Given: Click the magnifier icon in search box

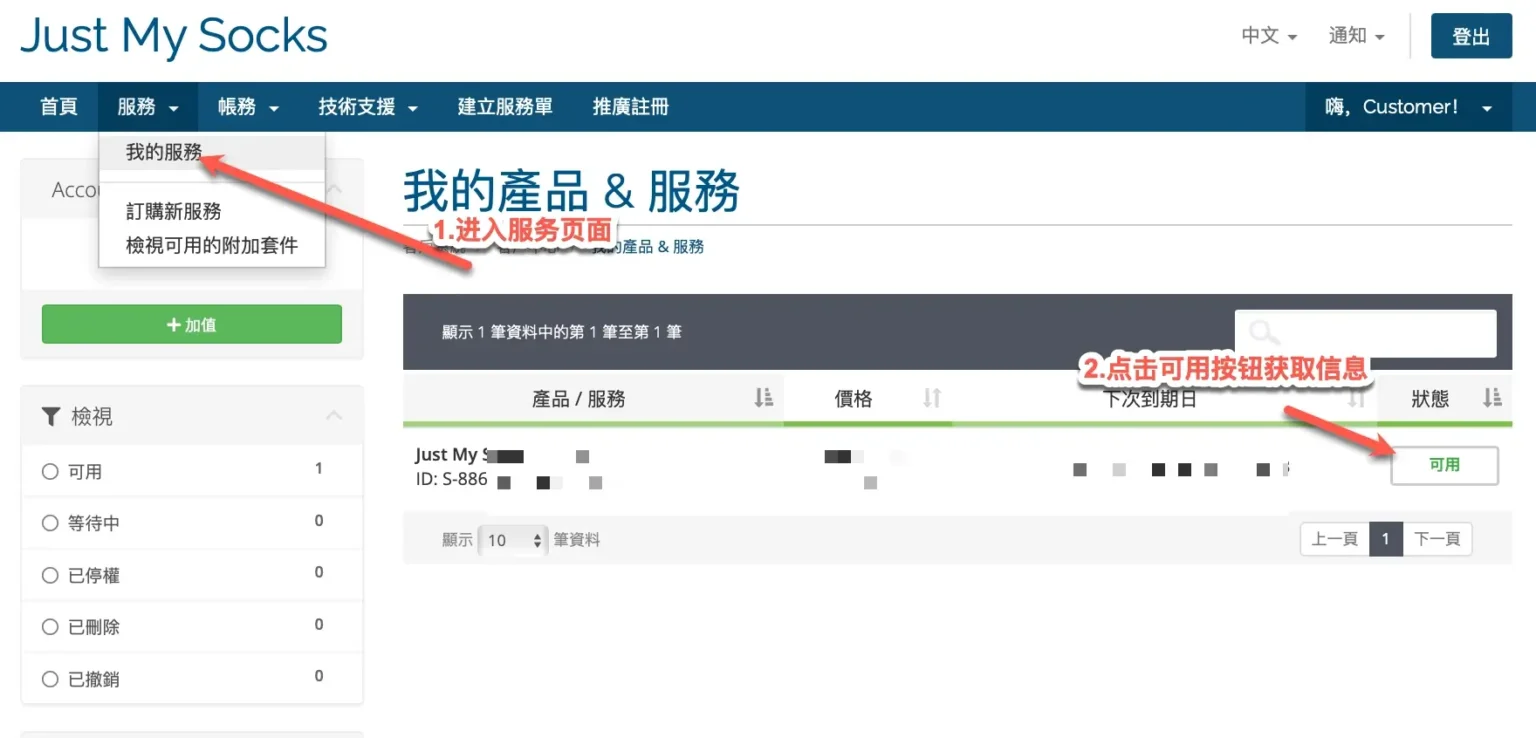Looking at the screenshot, I should pos(1265,333).
